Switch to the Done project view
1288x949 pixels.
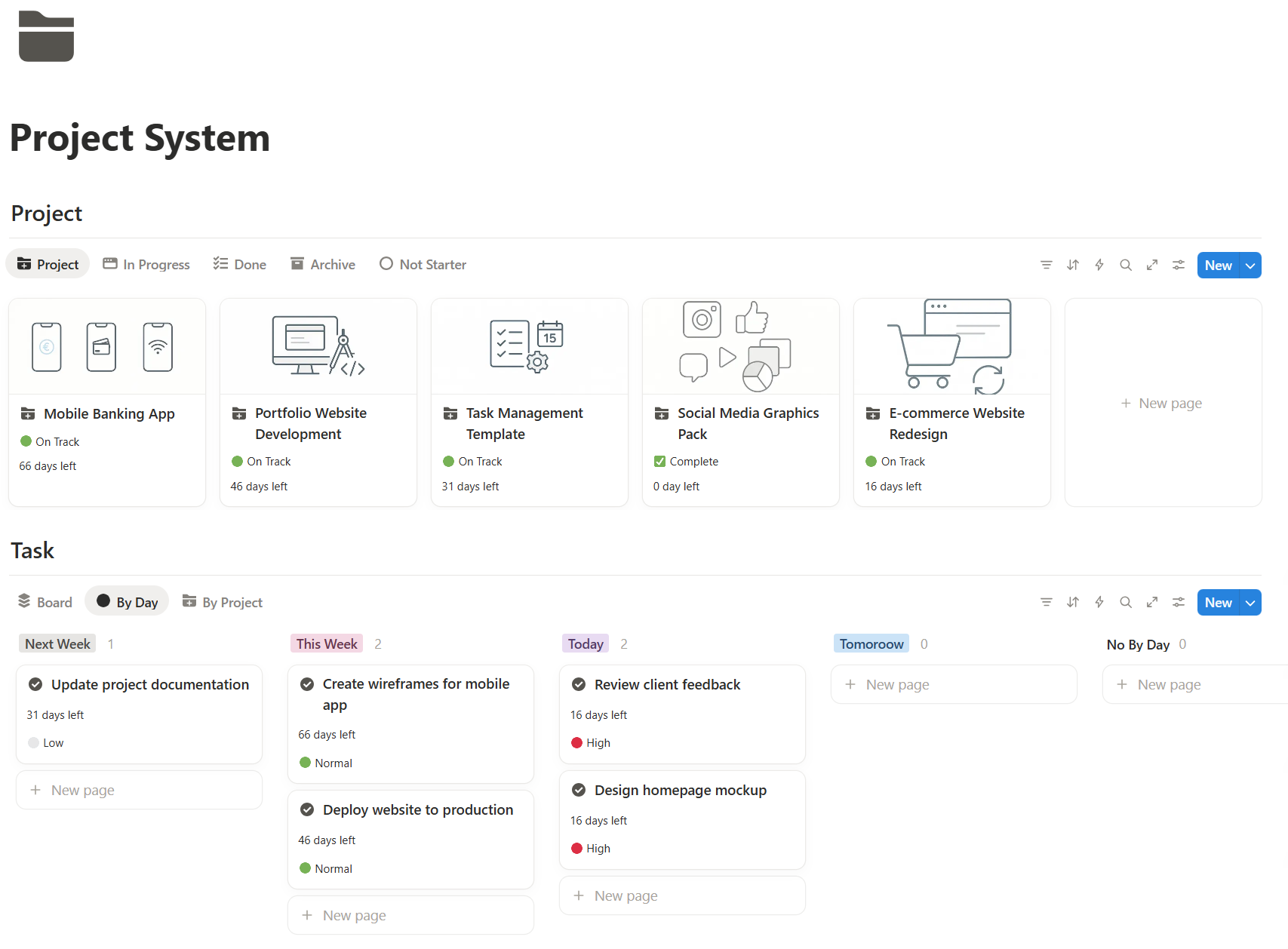click(x=240, y=264)
